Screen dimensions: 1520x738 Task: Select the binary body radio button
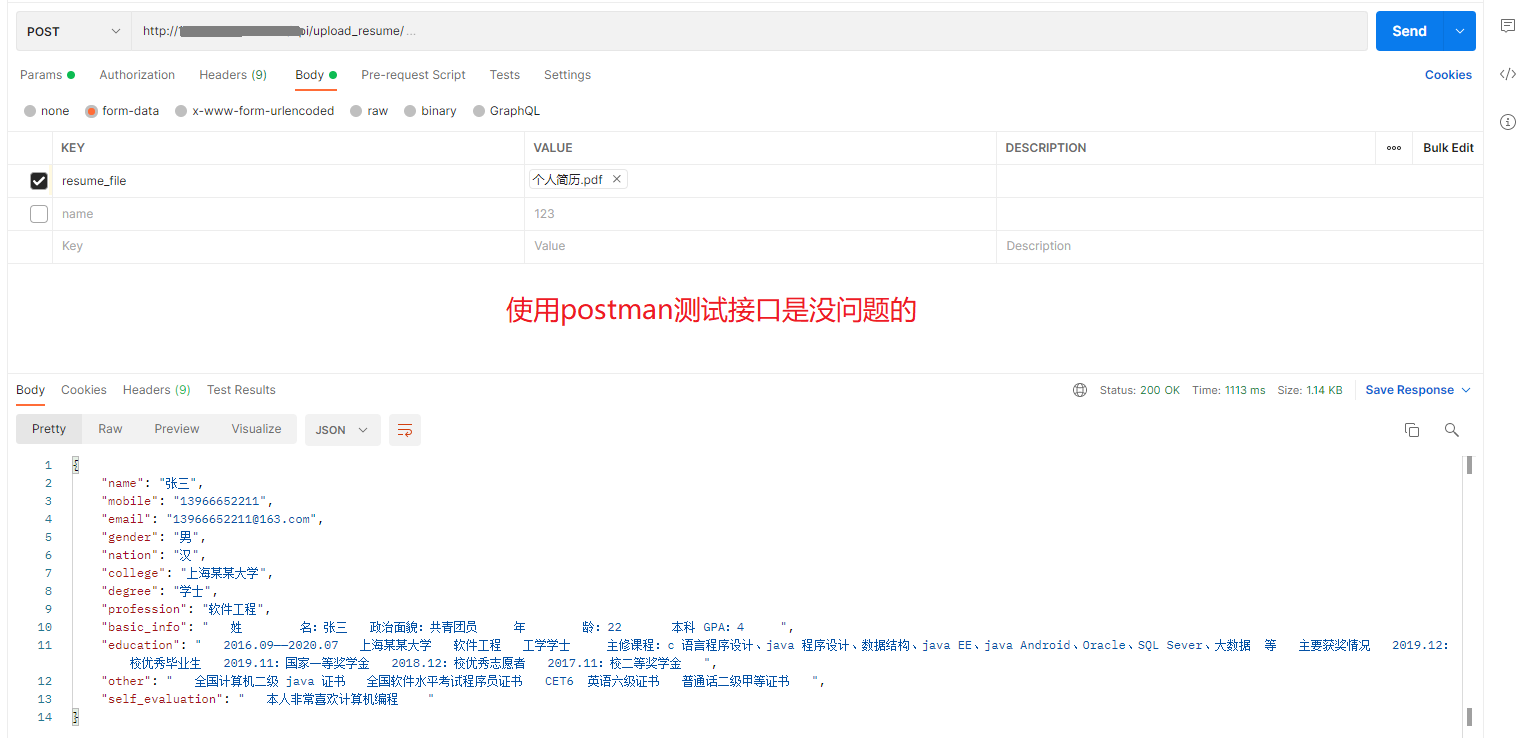(410, 111)
